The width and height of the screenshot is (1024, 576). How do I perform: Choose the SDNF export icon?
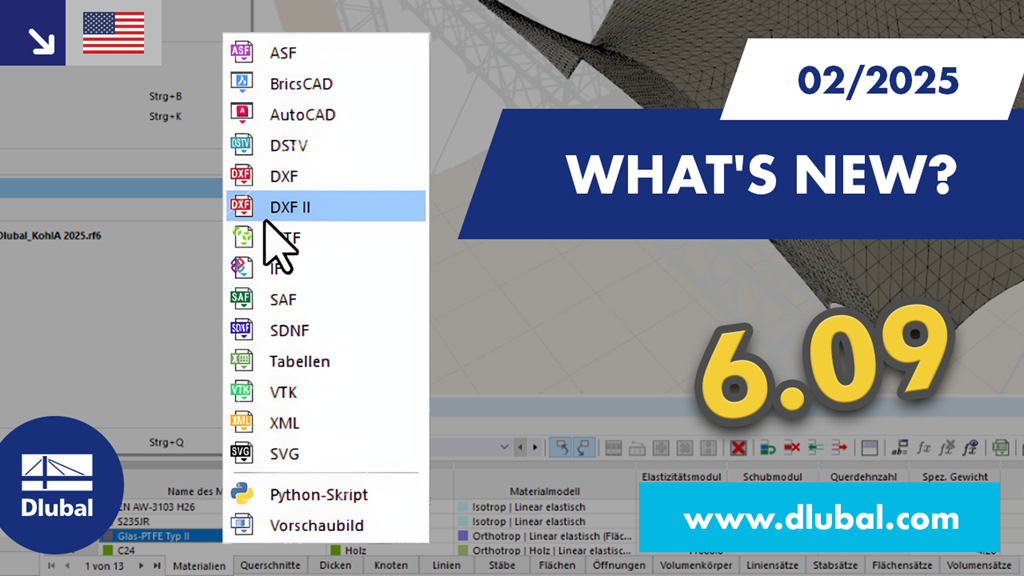[242, 330]
